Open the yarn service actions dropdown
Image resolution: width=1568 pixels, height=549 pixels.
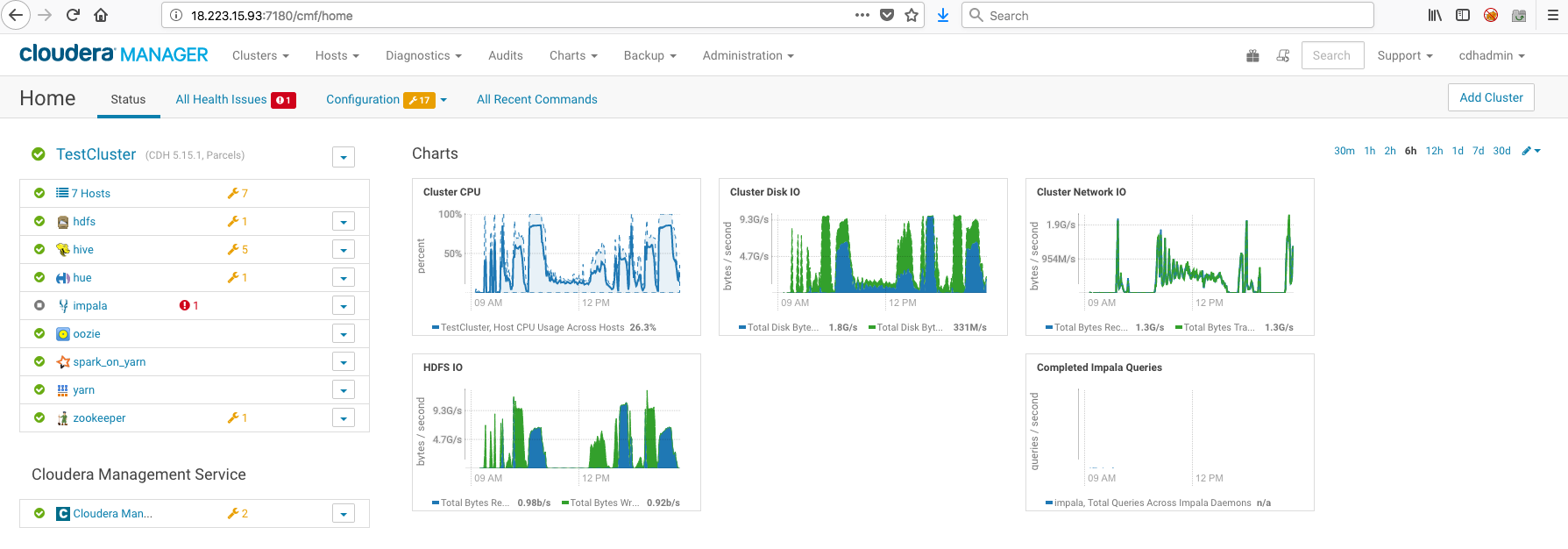(344, 390)
